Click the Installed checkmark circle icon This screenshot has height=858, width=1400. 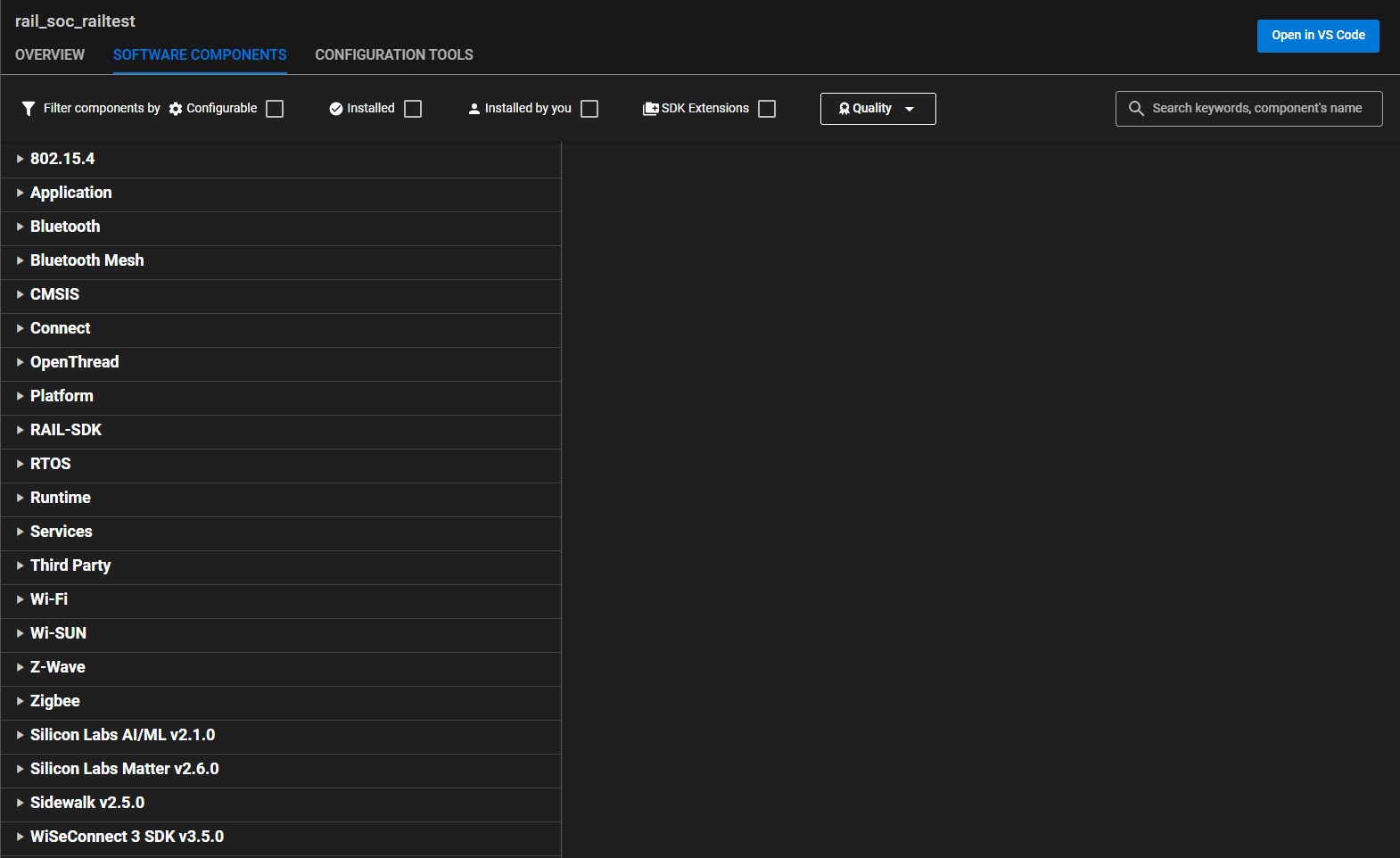click(336, 109)
